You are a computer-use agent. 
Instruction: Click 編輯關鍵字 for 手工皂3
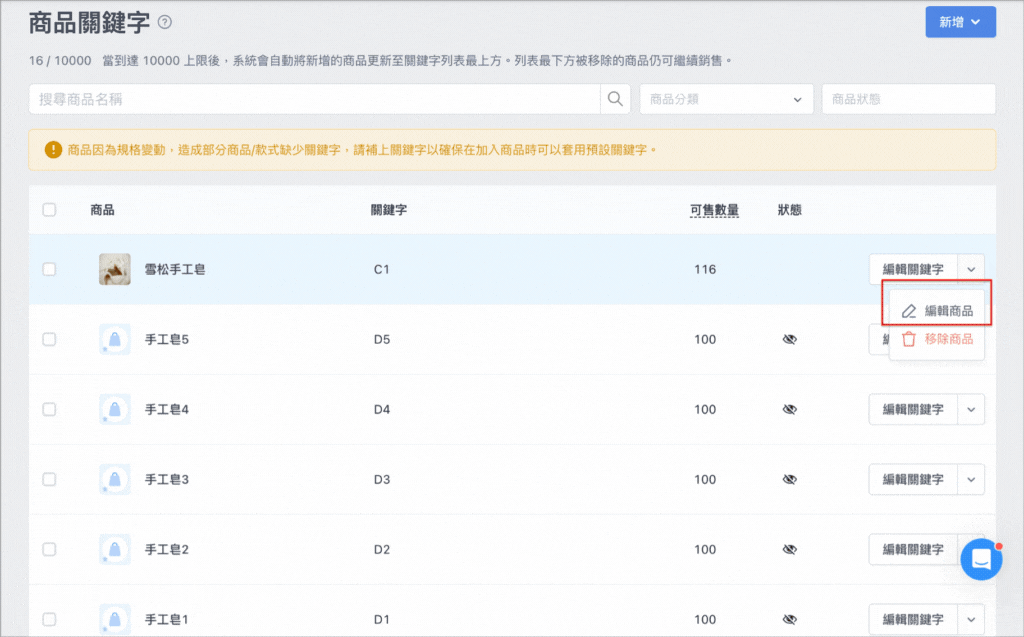coord(913,479)
